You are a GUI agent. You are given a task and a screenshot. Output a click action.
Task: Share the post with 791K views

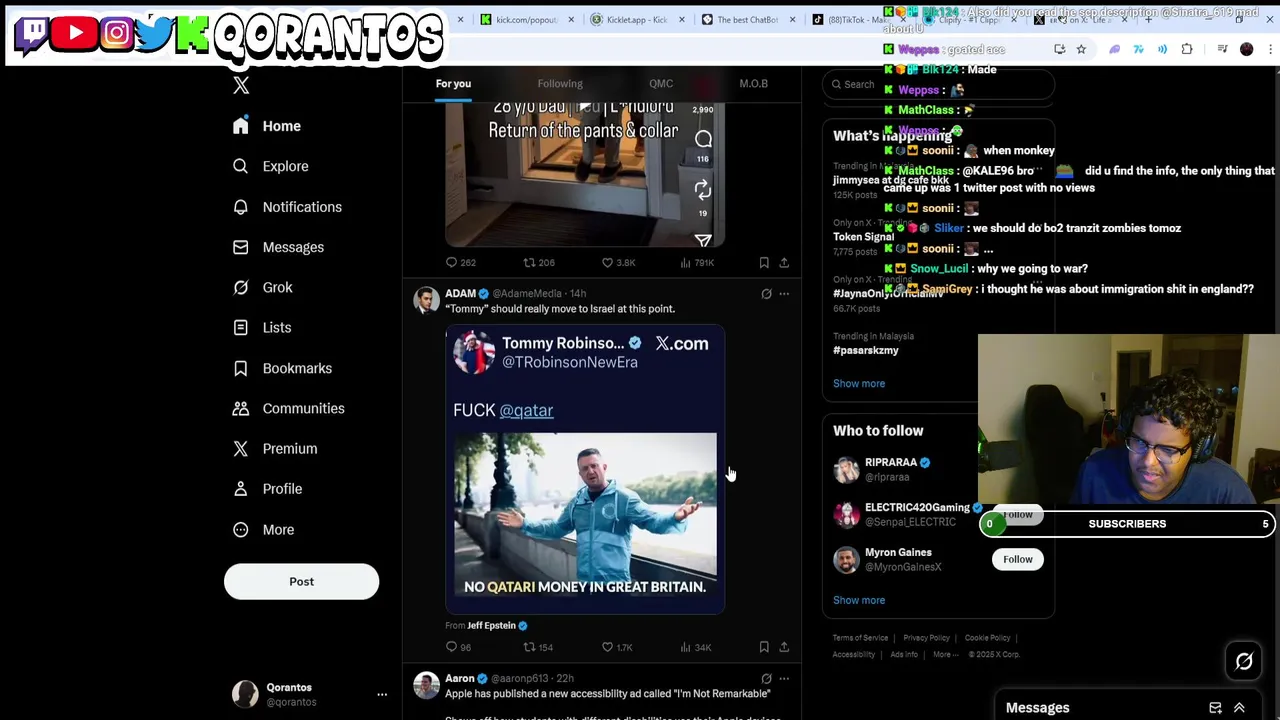tap(784, 262)
